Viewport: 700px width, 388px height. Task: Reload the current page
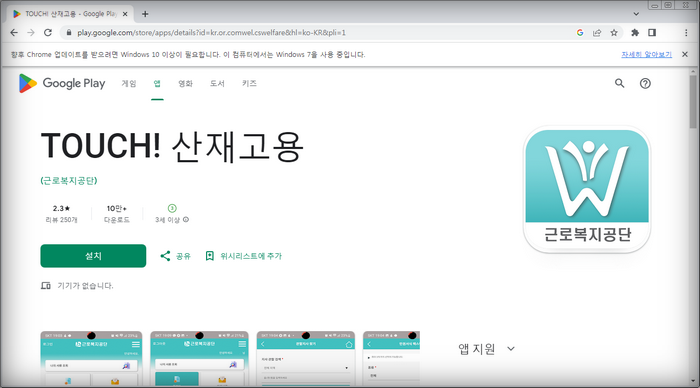pyautogui.click(x=48, y=33)
